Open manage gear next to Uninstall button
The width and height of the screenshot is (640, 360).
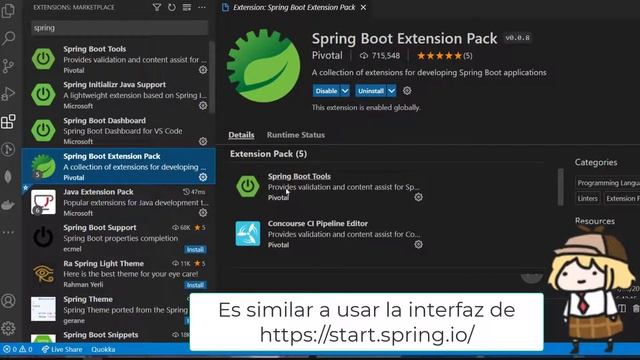pos(407,91)
